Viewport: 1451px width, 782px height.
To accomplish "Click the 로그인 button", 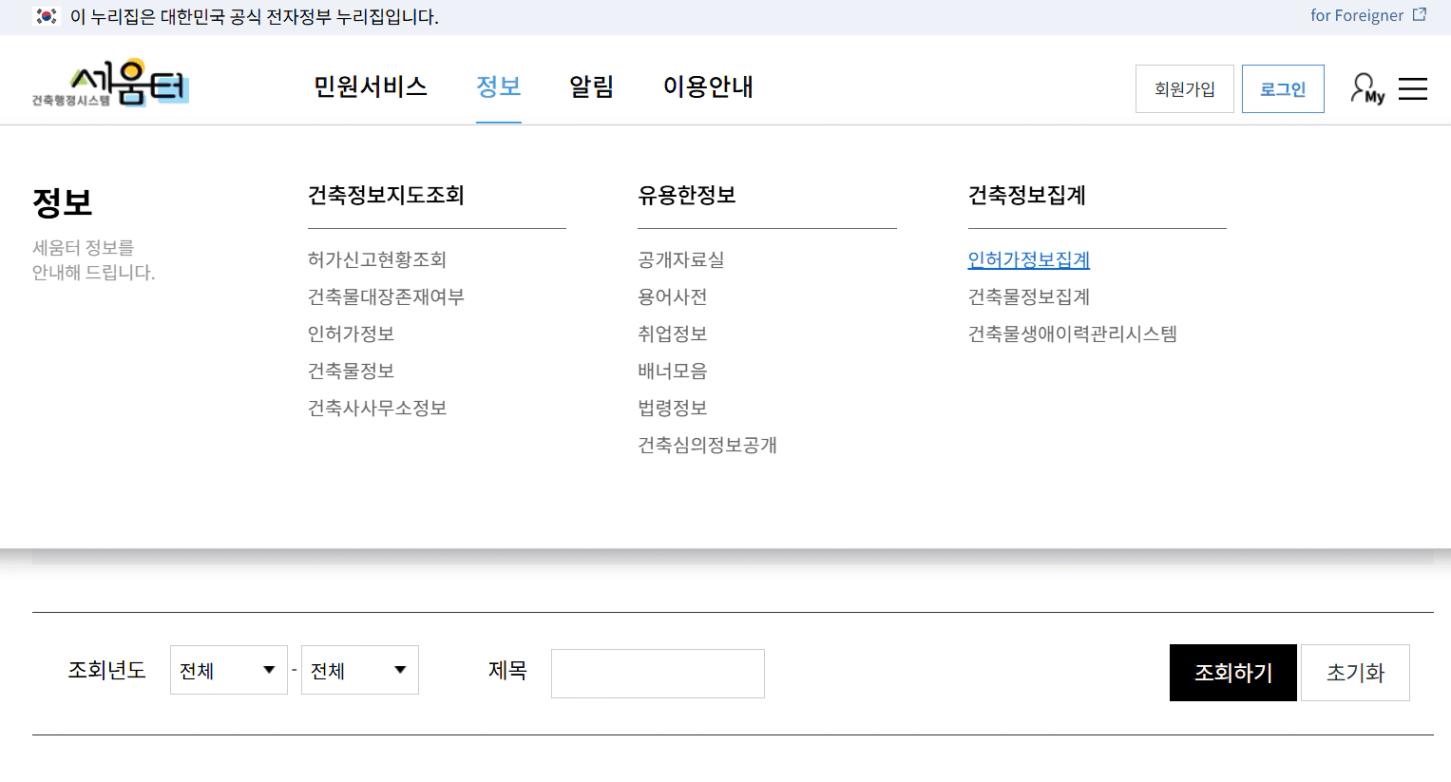I will [x=1283, y=89].
